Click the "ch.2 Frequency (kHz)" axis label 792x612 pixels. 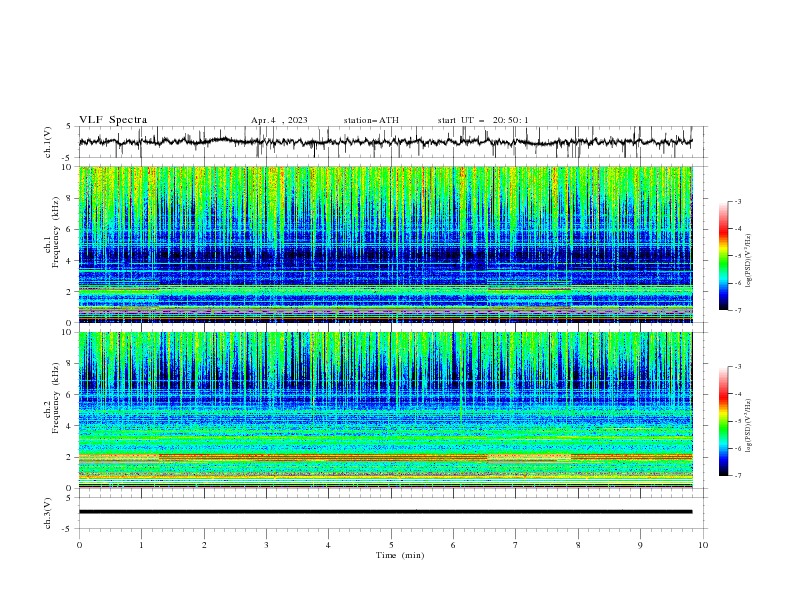(51, 397)
